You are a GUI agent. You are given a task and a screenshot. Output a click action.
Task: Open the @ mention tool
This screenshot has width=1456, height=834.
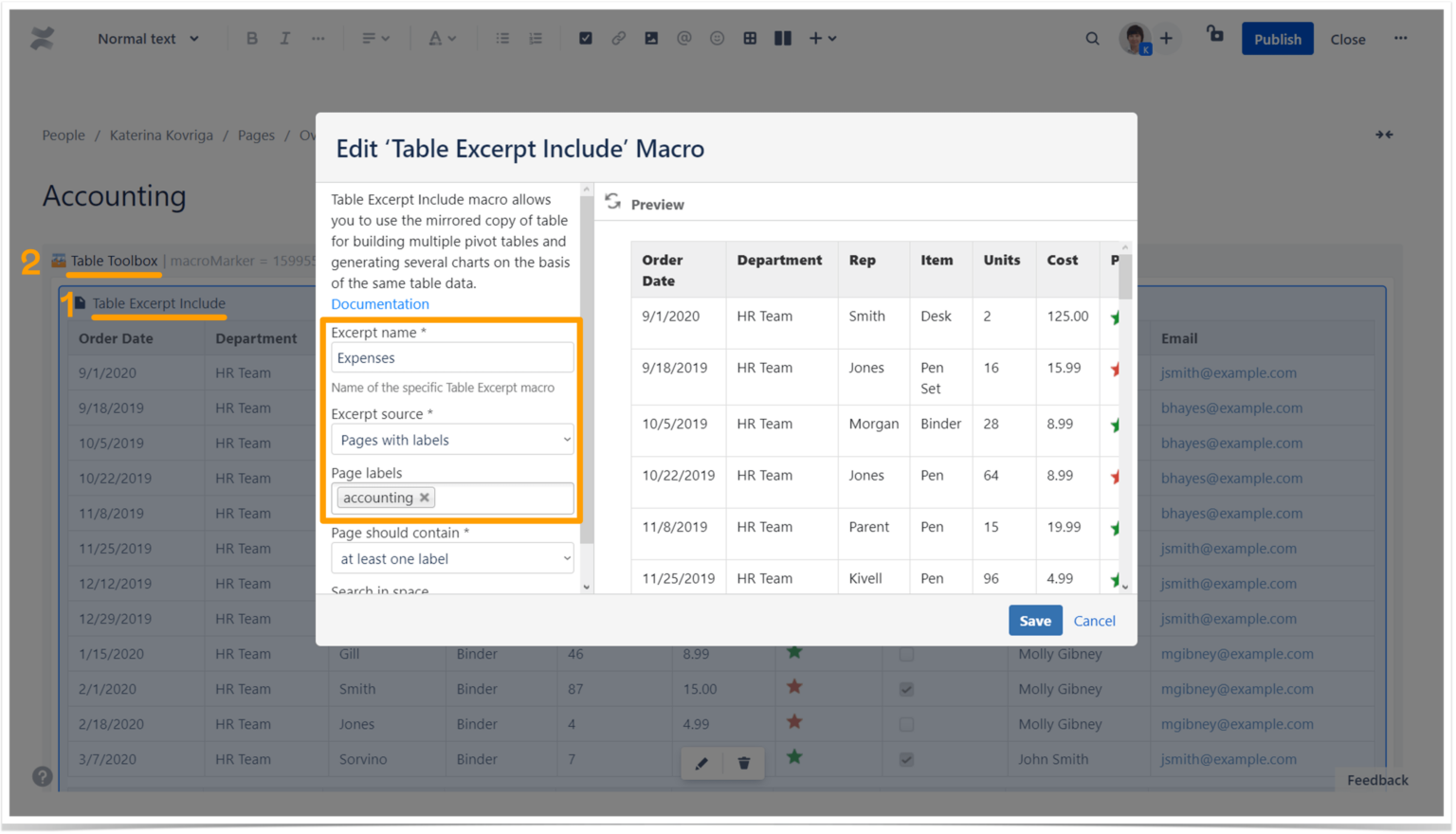684,38
